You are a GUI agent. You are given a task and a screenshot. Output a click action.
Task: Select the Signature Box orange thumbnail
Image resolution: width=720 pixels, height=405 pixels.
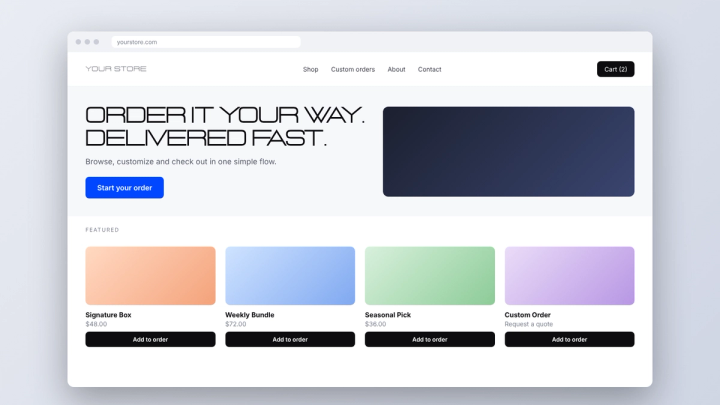pos(150,276)
